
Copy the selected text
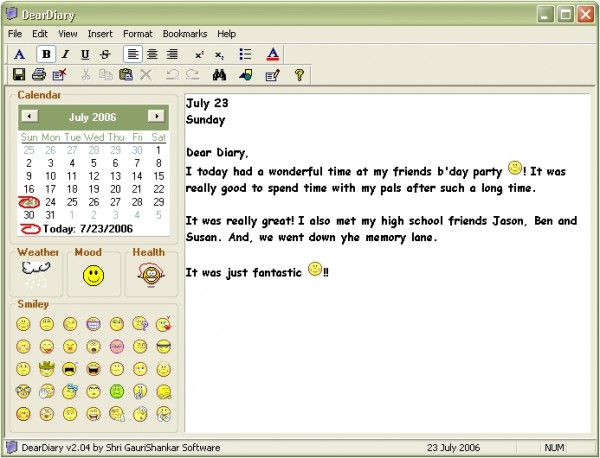click(x=106, y=74)
